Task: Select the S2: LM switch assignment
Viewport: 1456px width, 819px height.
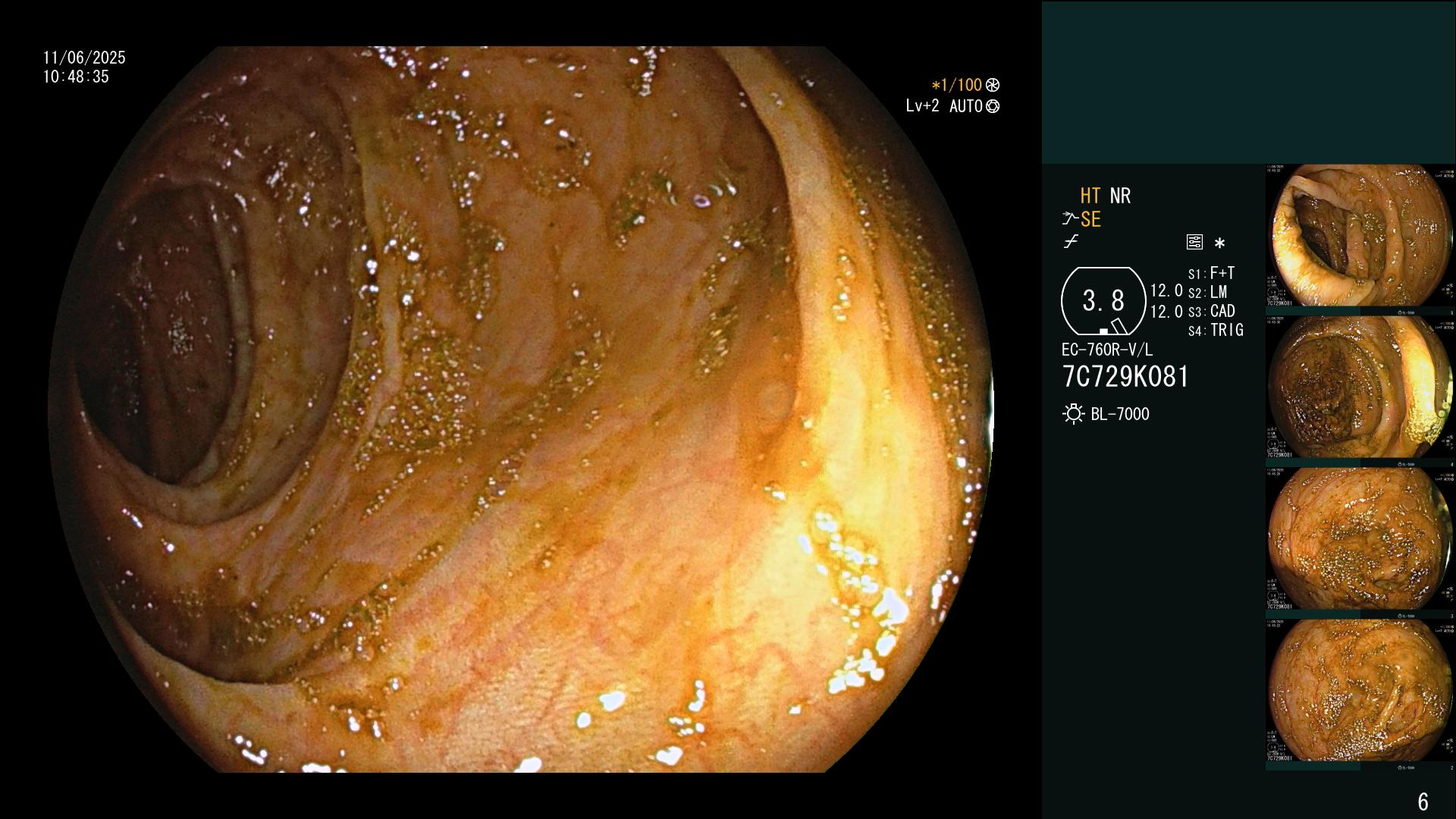Action: click(x=1207, y=292)
